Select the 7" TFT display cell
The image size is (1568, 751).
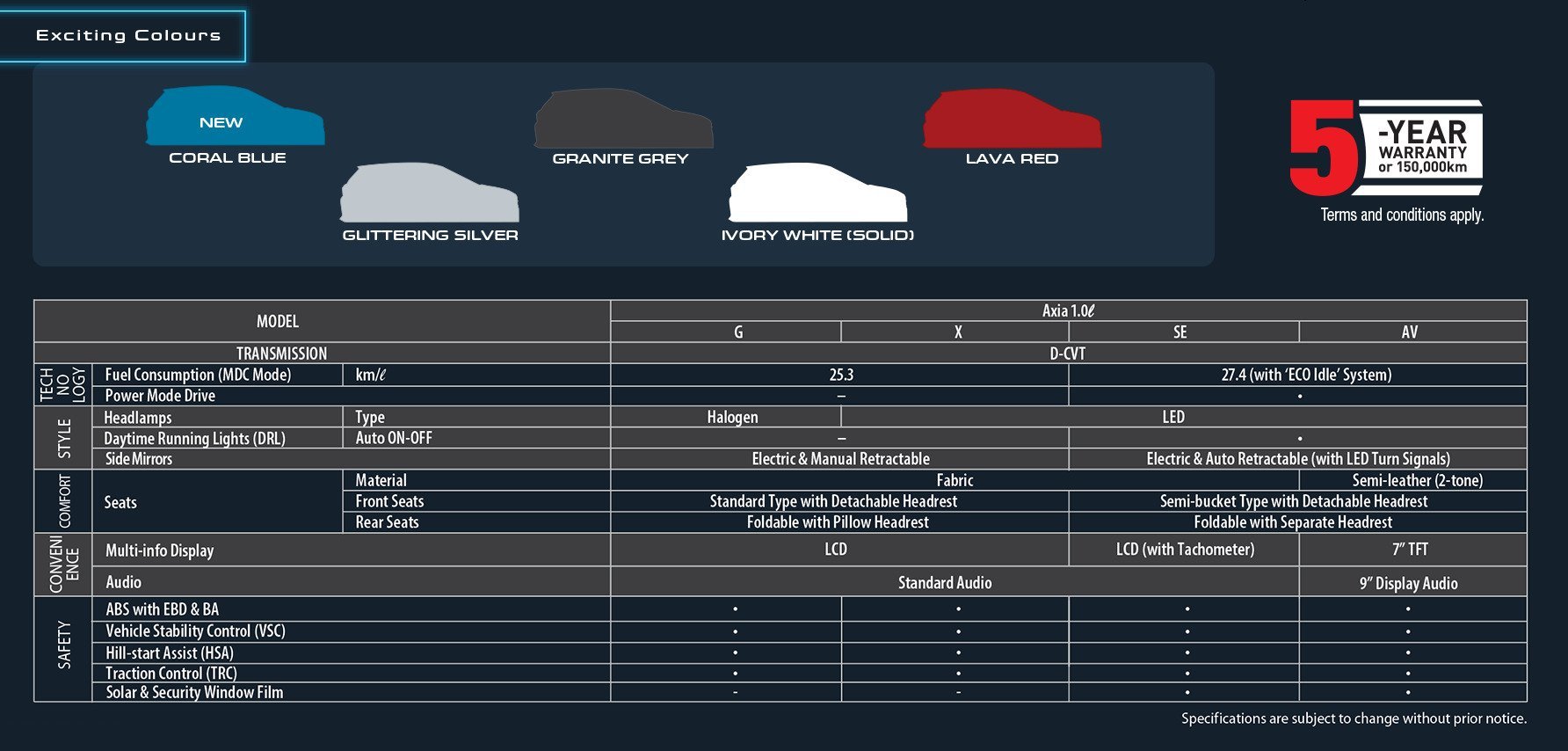point(1410,550)
